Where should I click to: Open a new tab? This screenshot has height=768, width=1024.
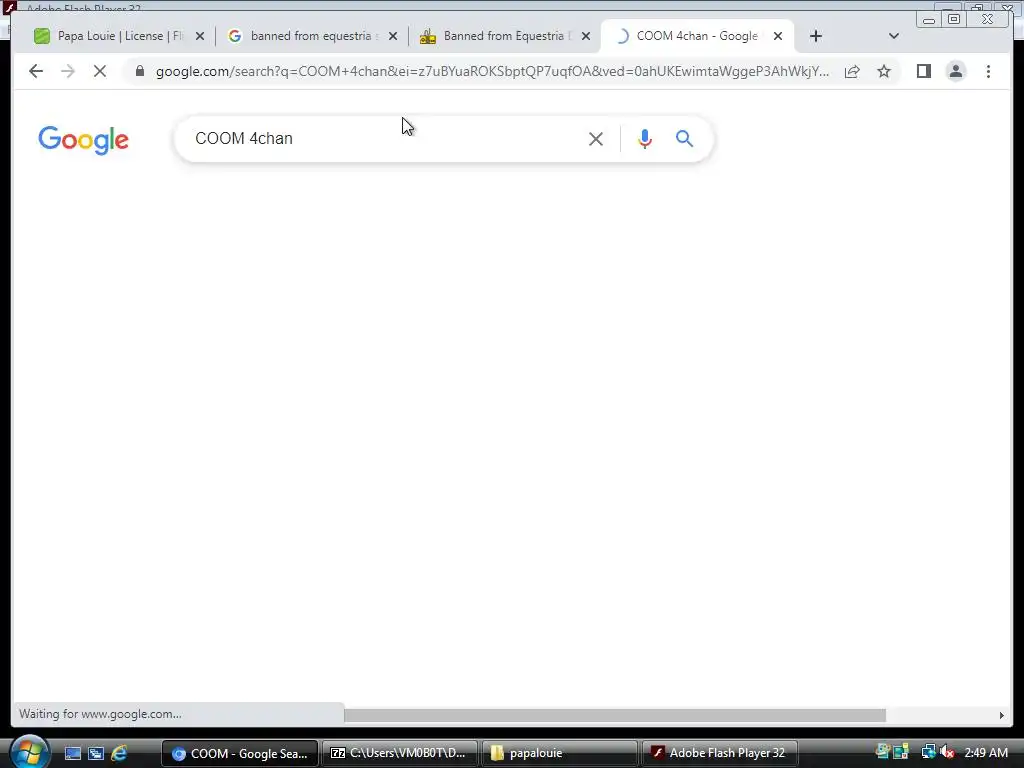pos(816,36)
